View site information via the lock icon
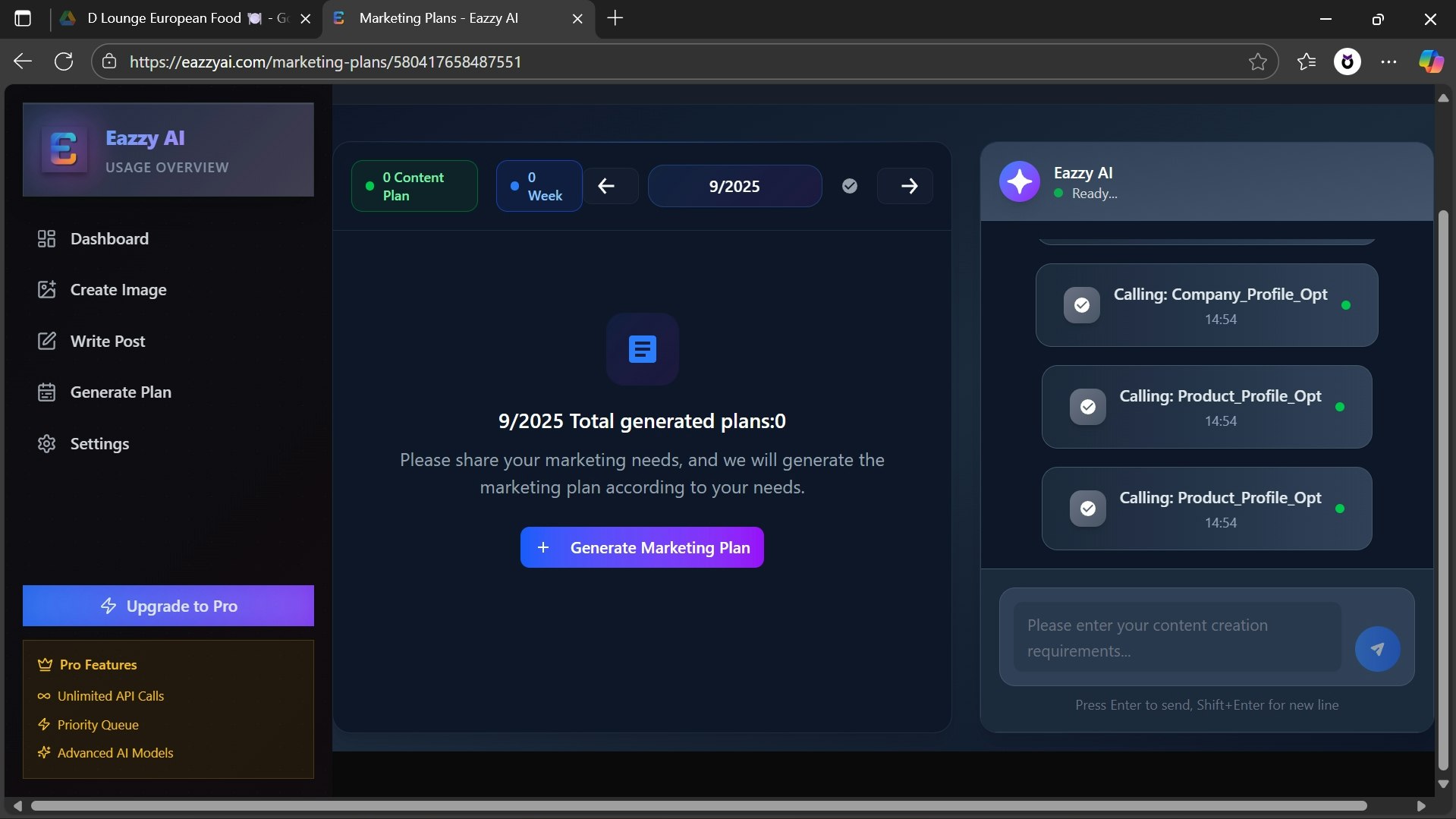This screenshot has width=1456, height=819. [x=109, y=61]
